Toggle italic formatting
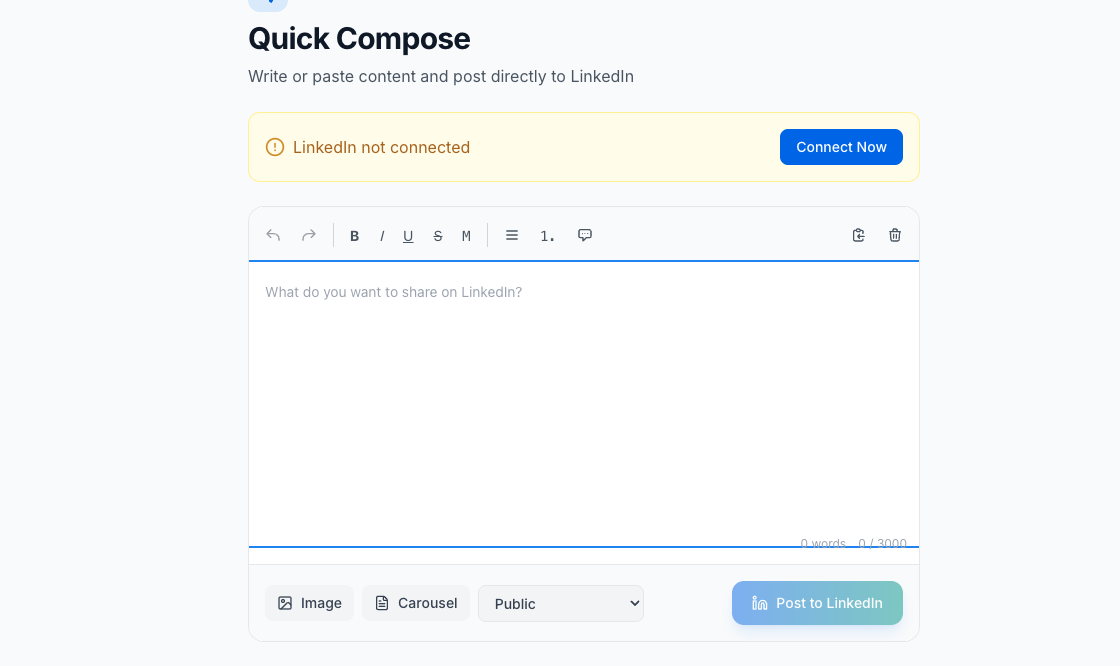Image resolution: width=1120 pixels, height=666 pixels. [382, 235]
